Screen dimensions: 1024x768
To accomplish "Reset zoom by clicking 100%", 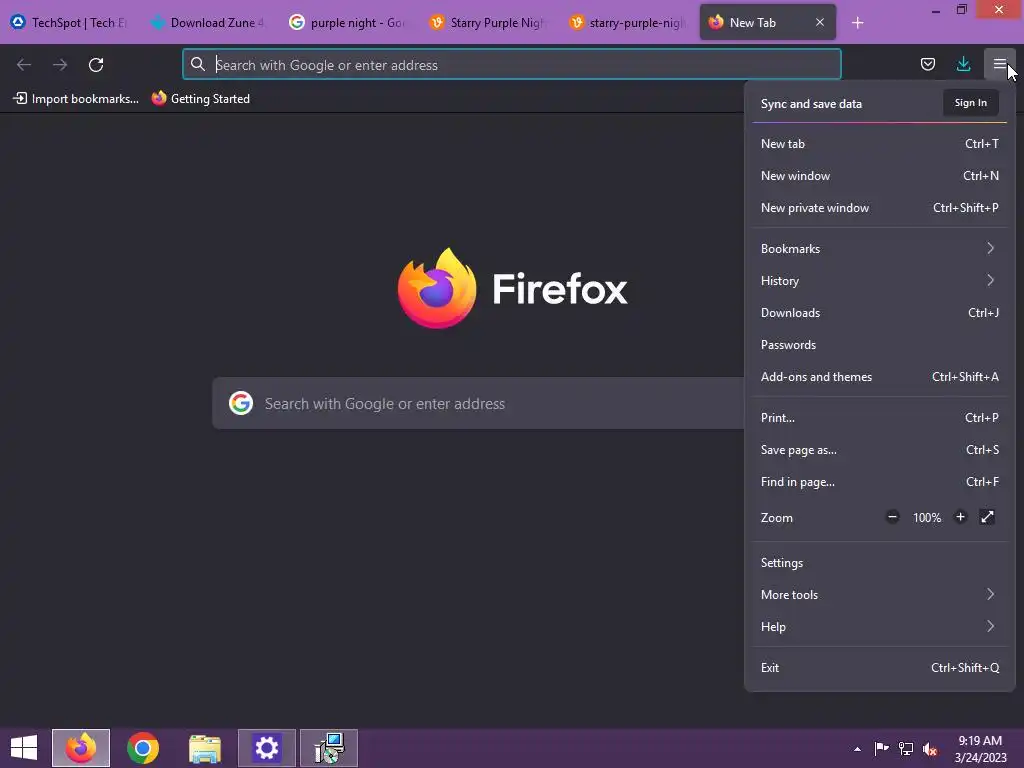I will 927,518.
